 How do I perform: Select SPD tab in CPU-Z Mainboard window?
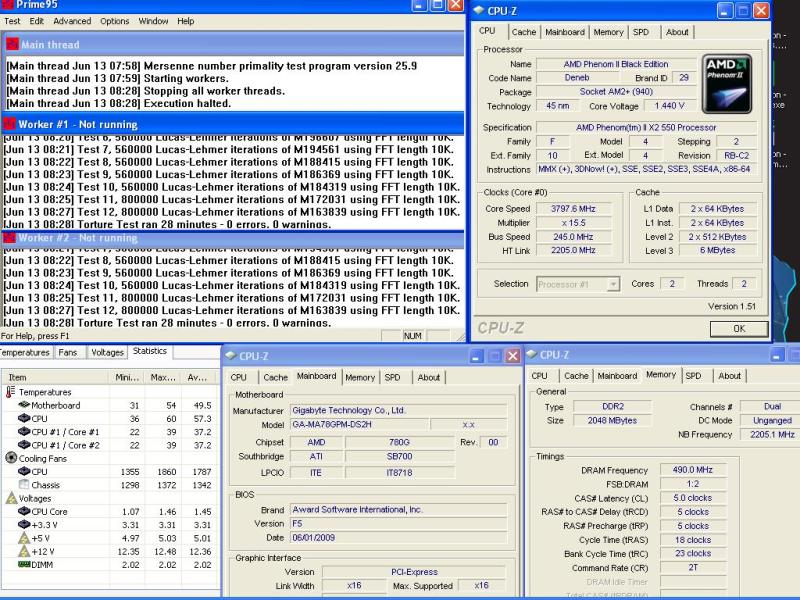[x=392, y=378]
